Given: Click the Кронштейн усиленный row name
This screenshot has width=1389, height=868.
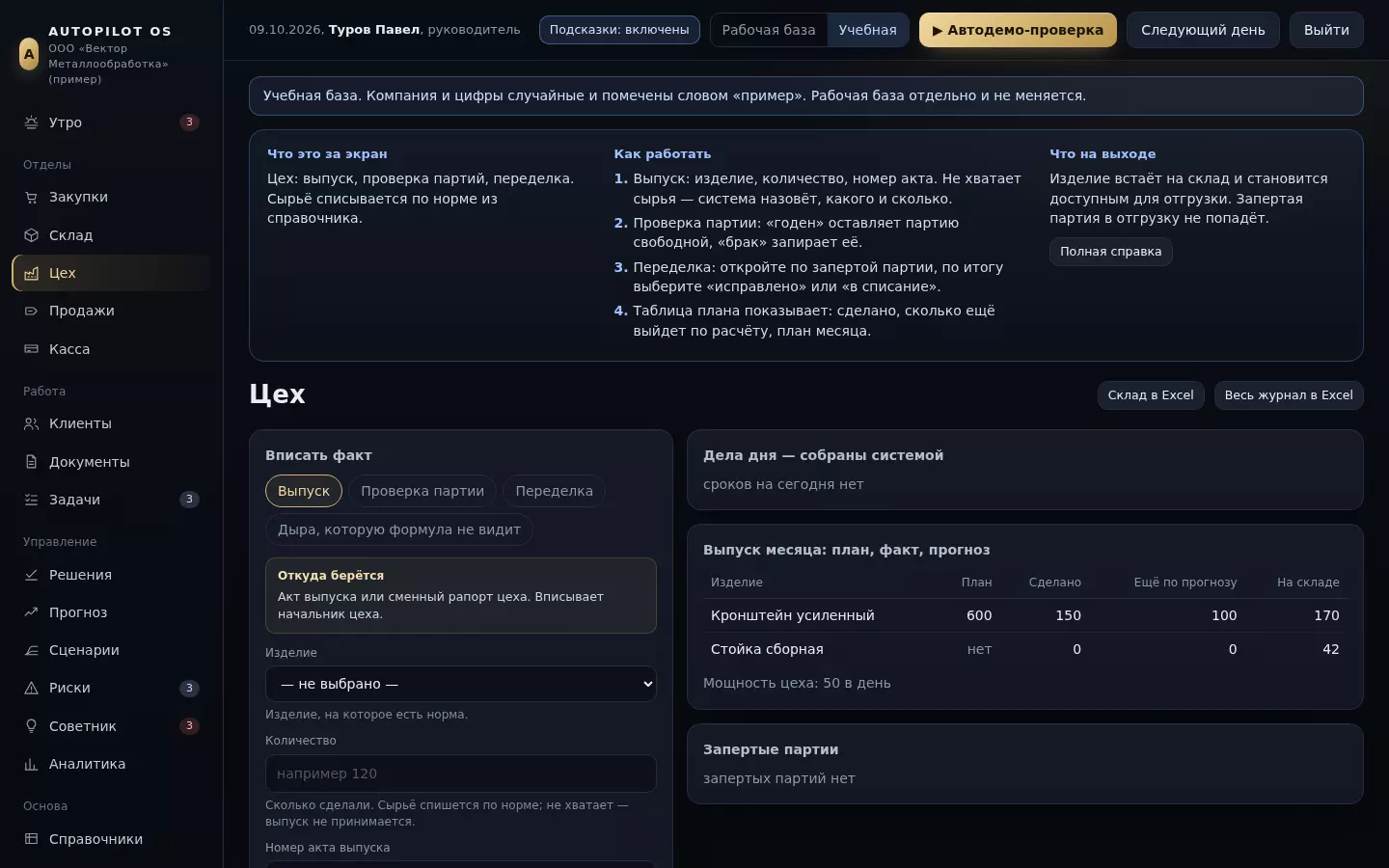Looking at the screenshot, I should coord(793,615).
